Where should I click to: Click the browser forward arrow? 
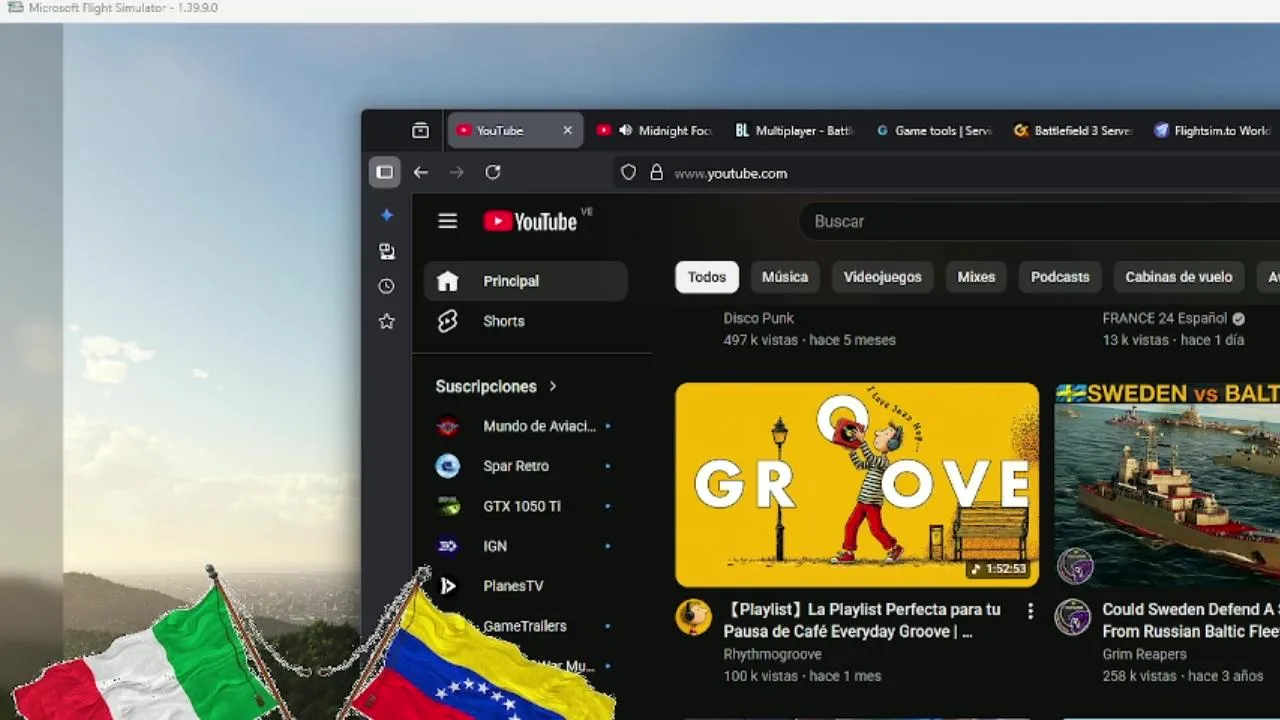tap(456, 172)
